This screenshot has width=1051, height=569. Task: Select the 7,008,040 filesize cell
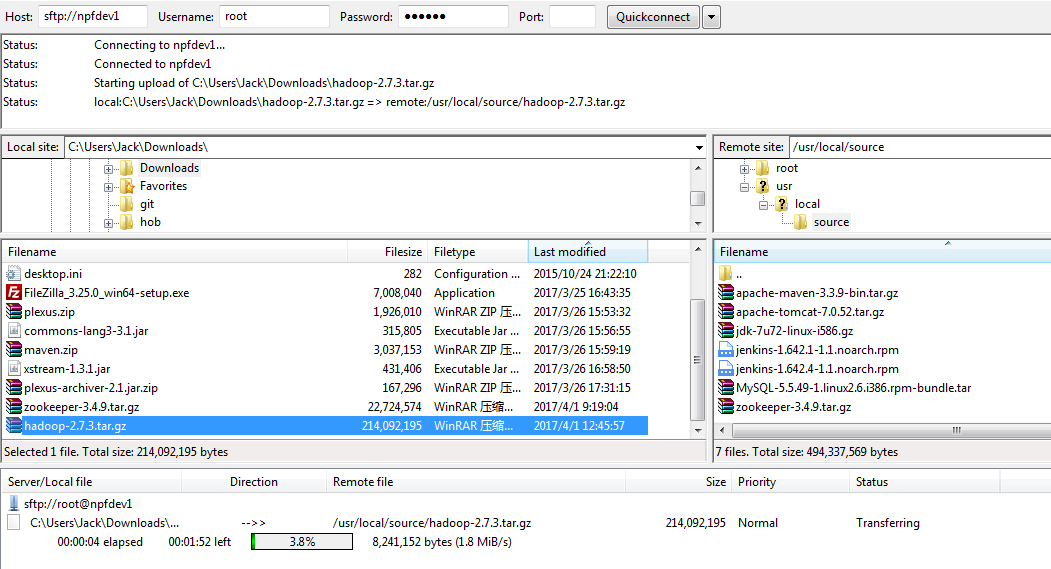tap(397, 293)
